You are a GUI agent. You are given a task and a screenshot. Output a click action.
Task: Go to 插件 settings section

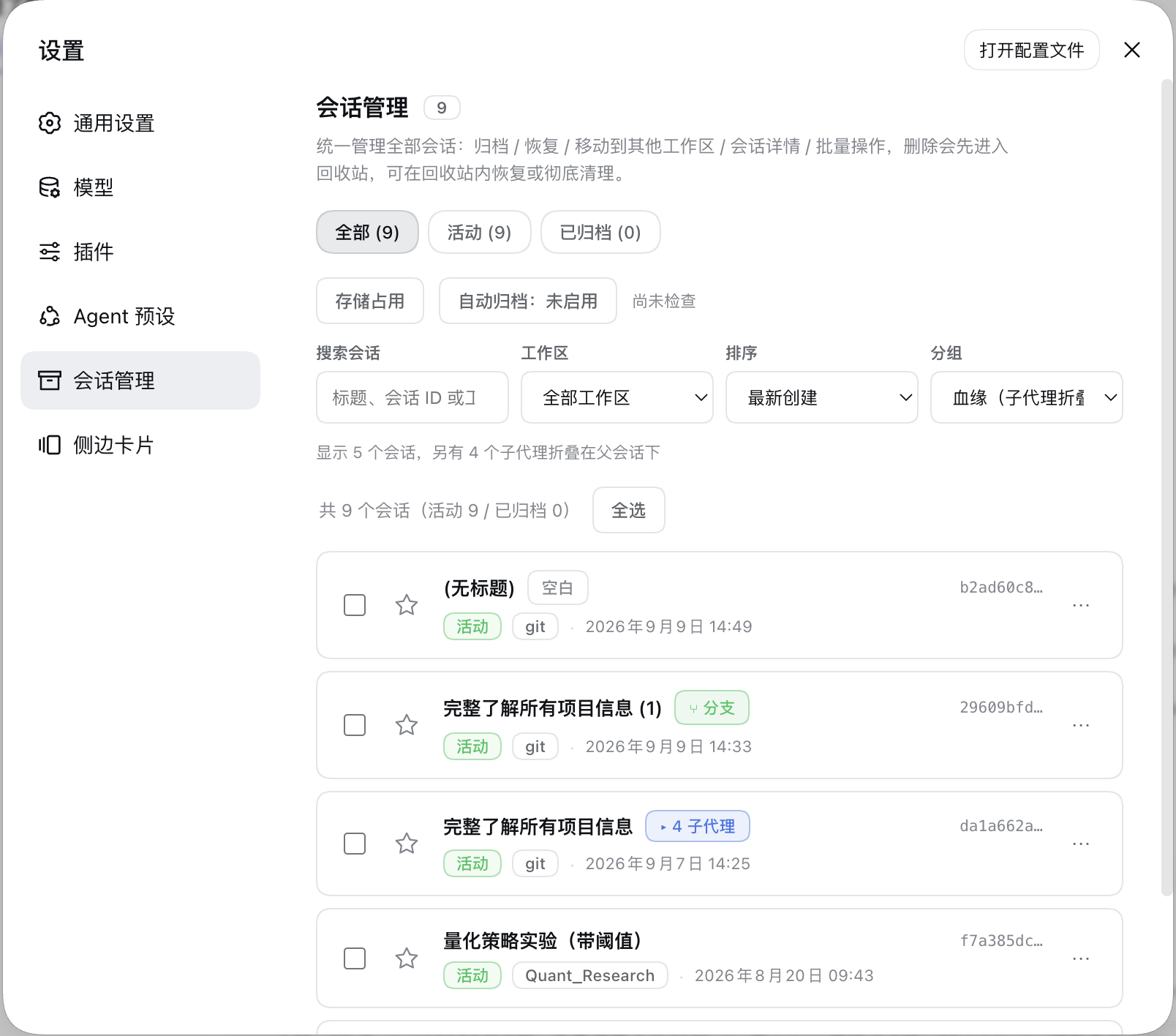tap(140, 252)
